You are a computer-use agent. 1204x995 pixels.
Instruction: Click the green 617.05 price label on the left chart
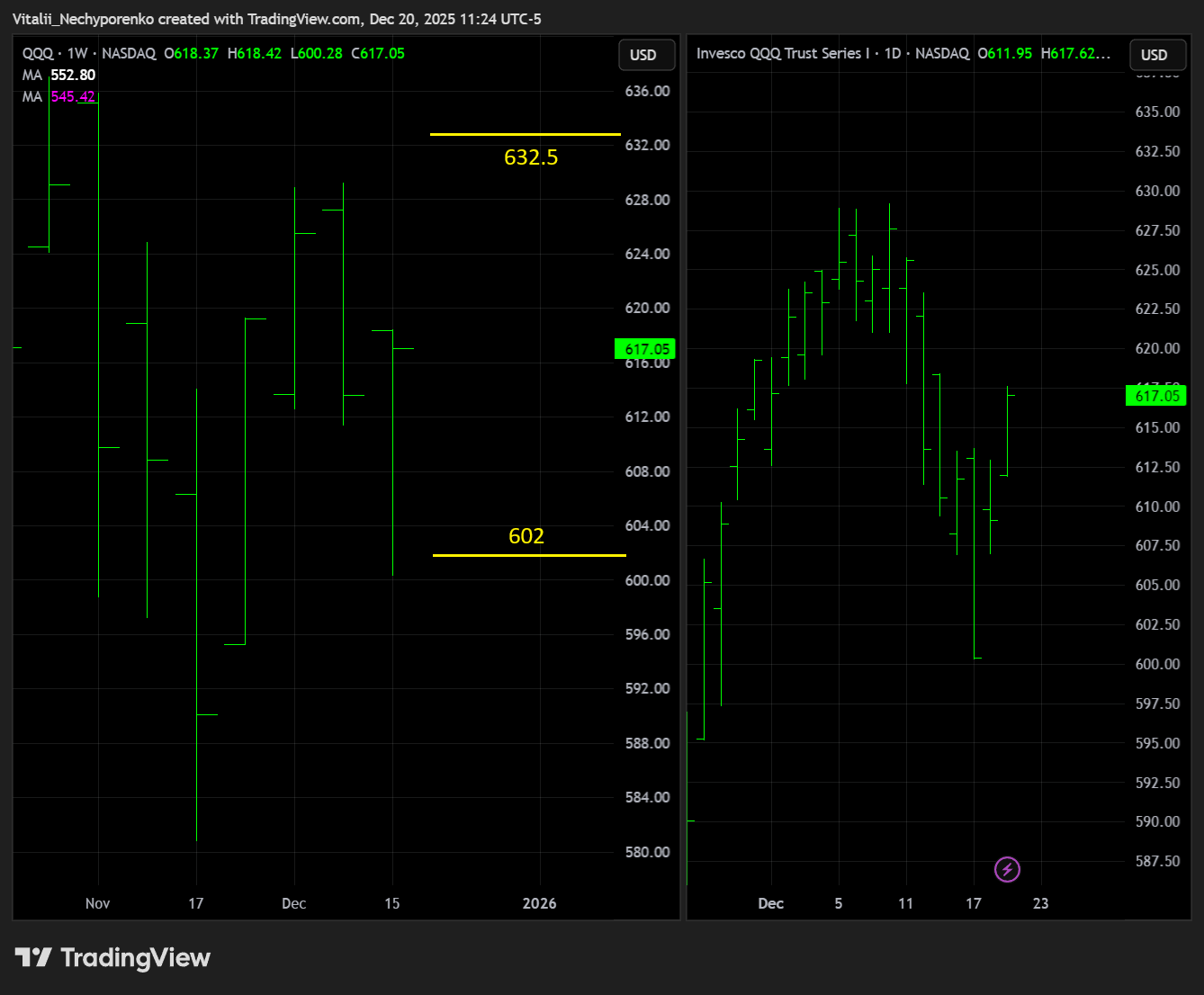coord(644,349)
